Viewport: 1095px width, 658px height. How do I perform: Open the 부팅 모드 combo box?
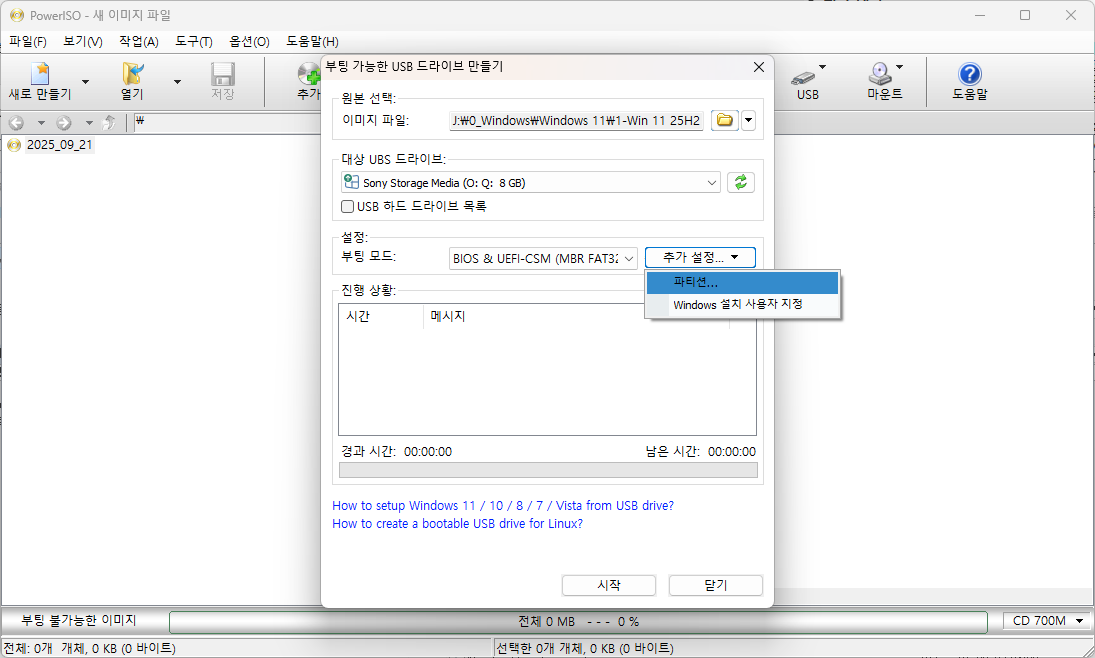tap(543, 258)
